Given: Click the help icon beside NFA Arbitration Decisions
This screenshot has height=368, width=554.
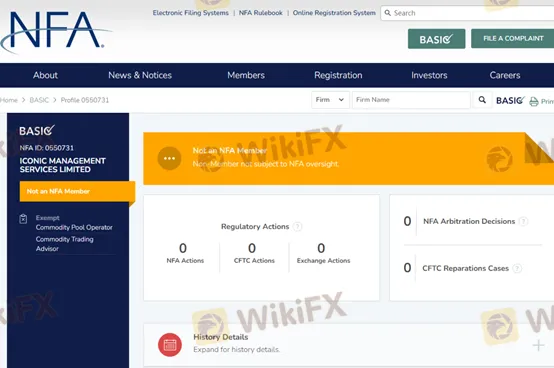Looking at the screenshot, I should [524, 221].
